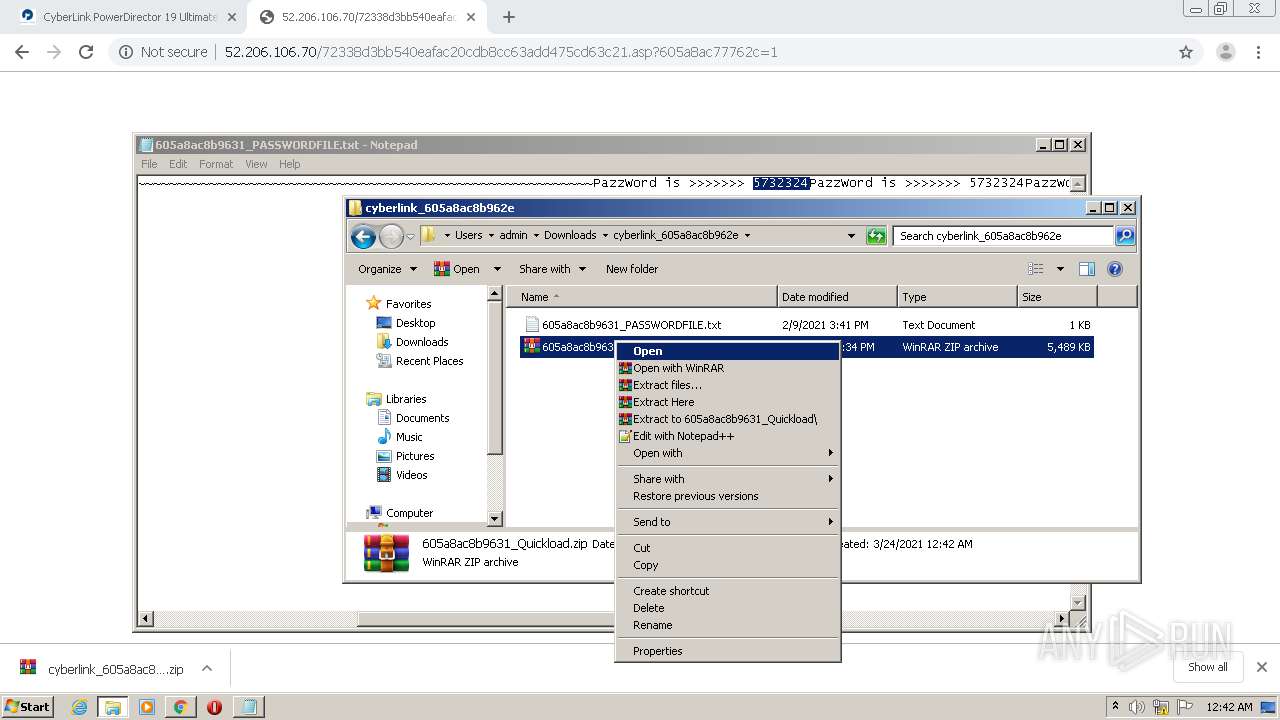Open the address bar history dropdown arrow

pyautogui.click(x=851, y=236)
